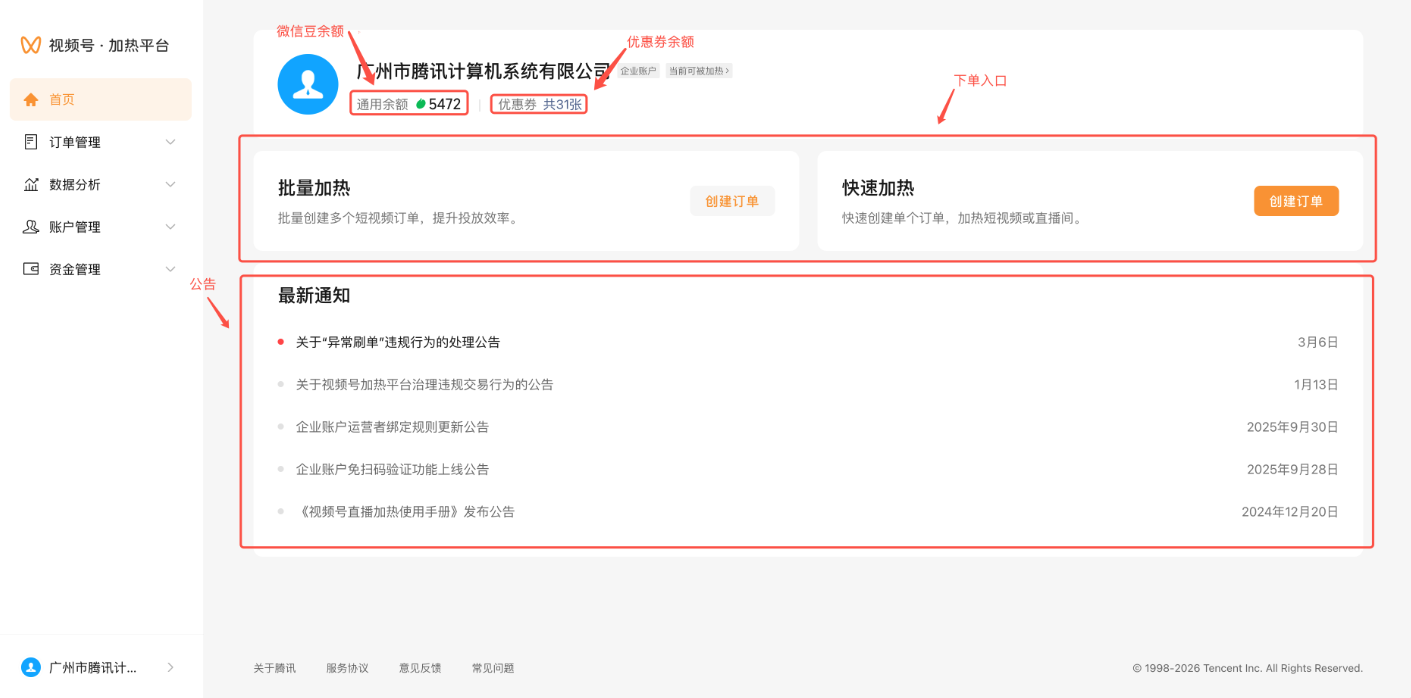This screenshot has height=698, width=1411.
Task: Click the 2025年9月28日 notice date
Action: click(1293, 469)
